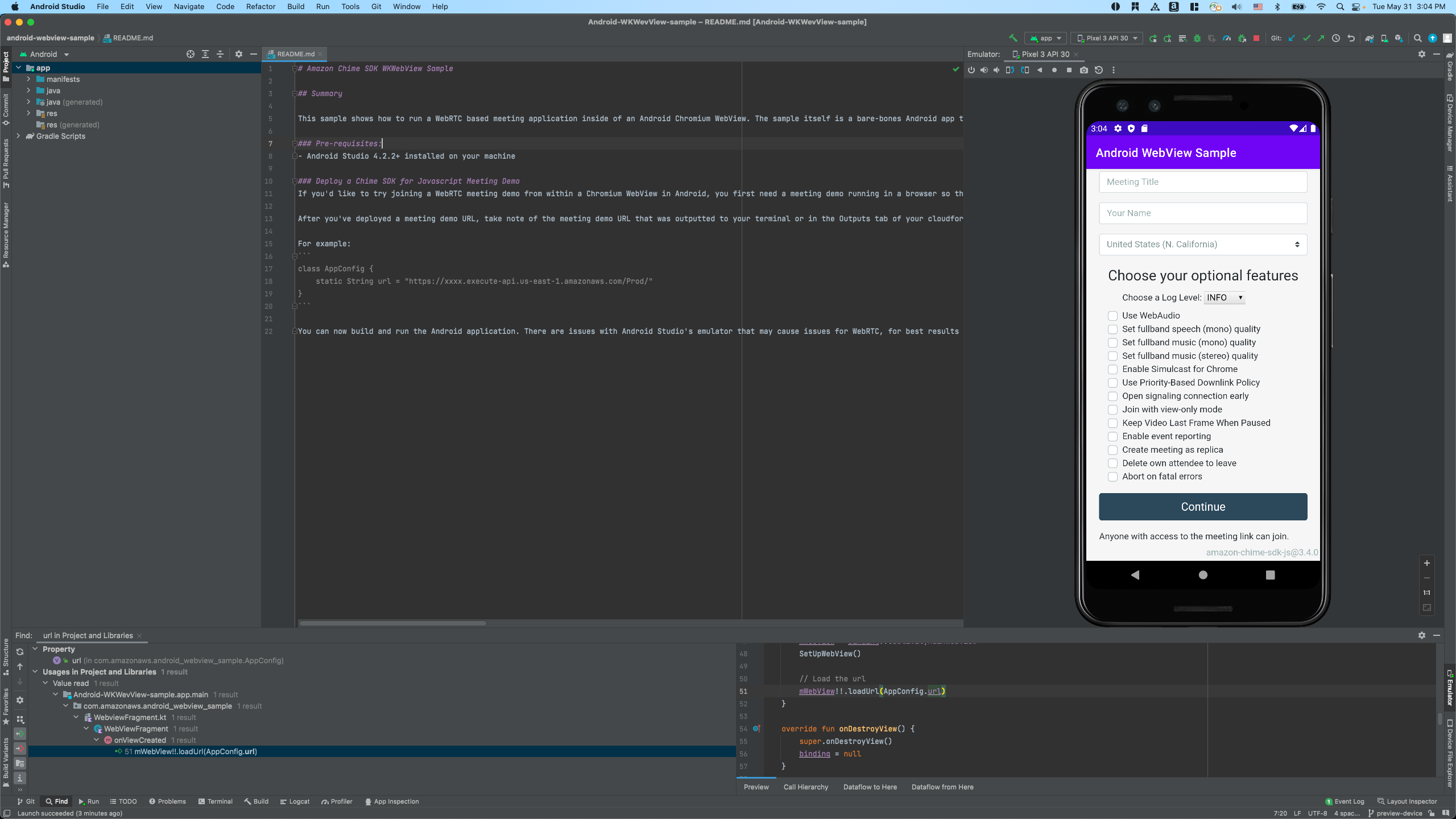1456x819 pixels.
Task: Expand Gradle Scripts in the project tree
Action: [x=18, y=136]
